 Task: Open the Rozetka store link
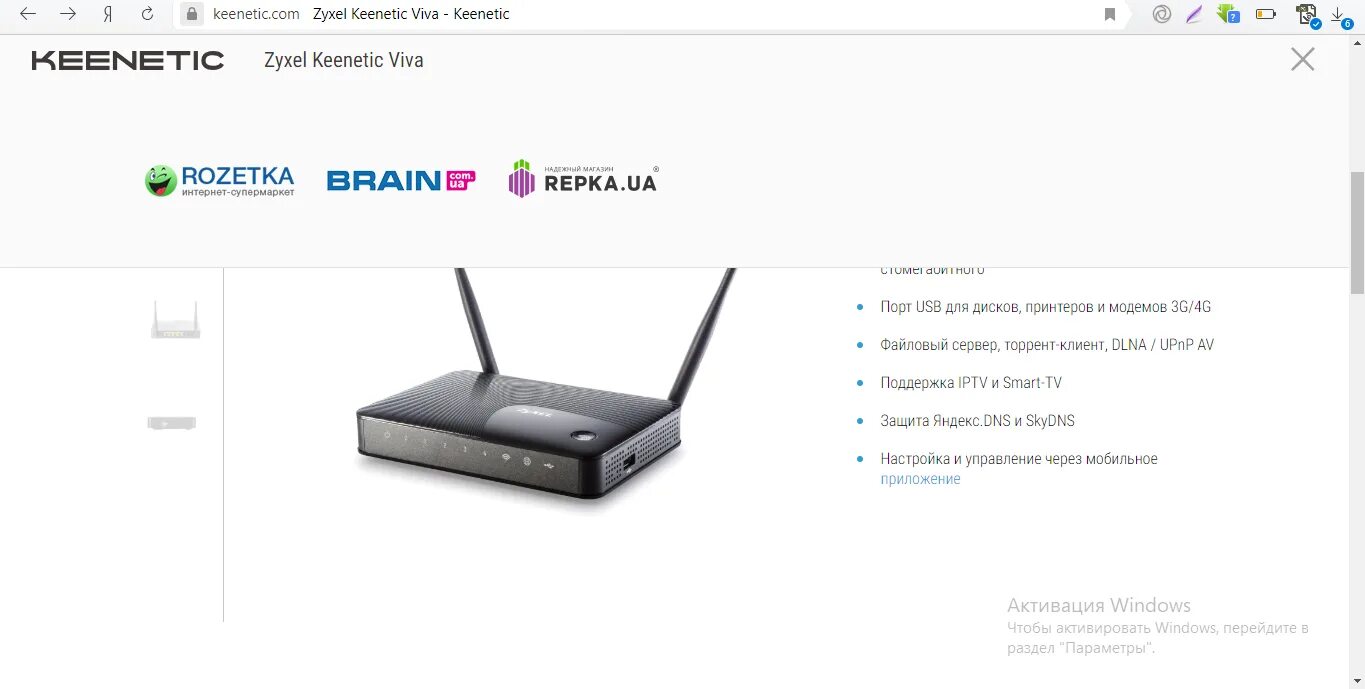[220, 181]
